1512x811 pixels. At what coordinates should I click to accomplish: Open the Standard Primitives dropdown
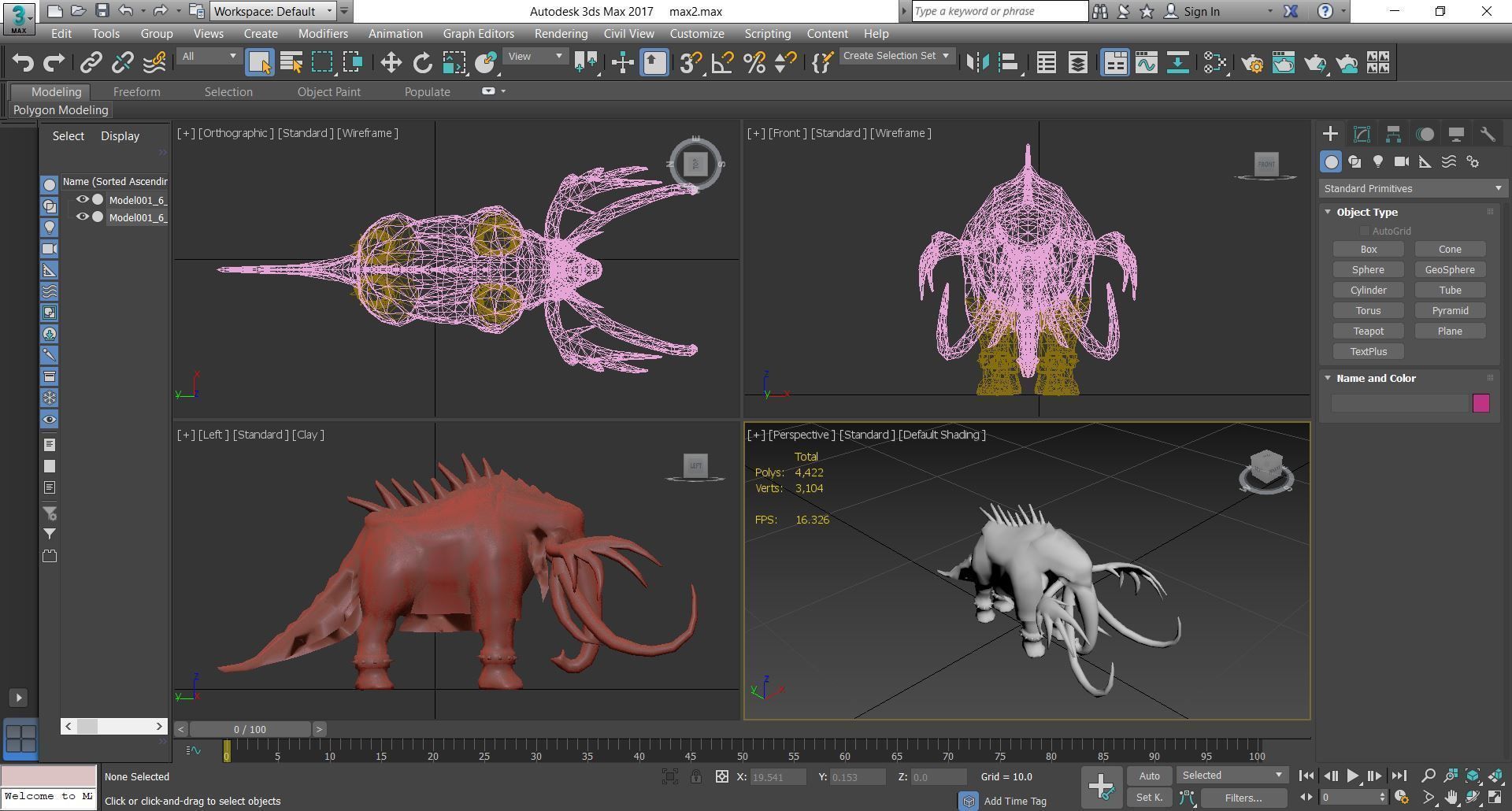(1413, 188)
